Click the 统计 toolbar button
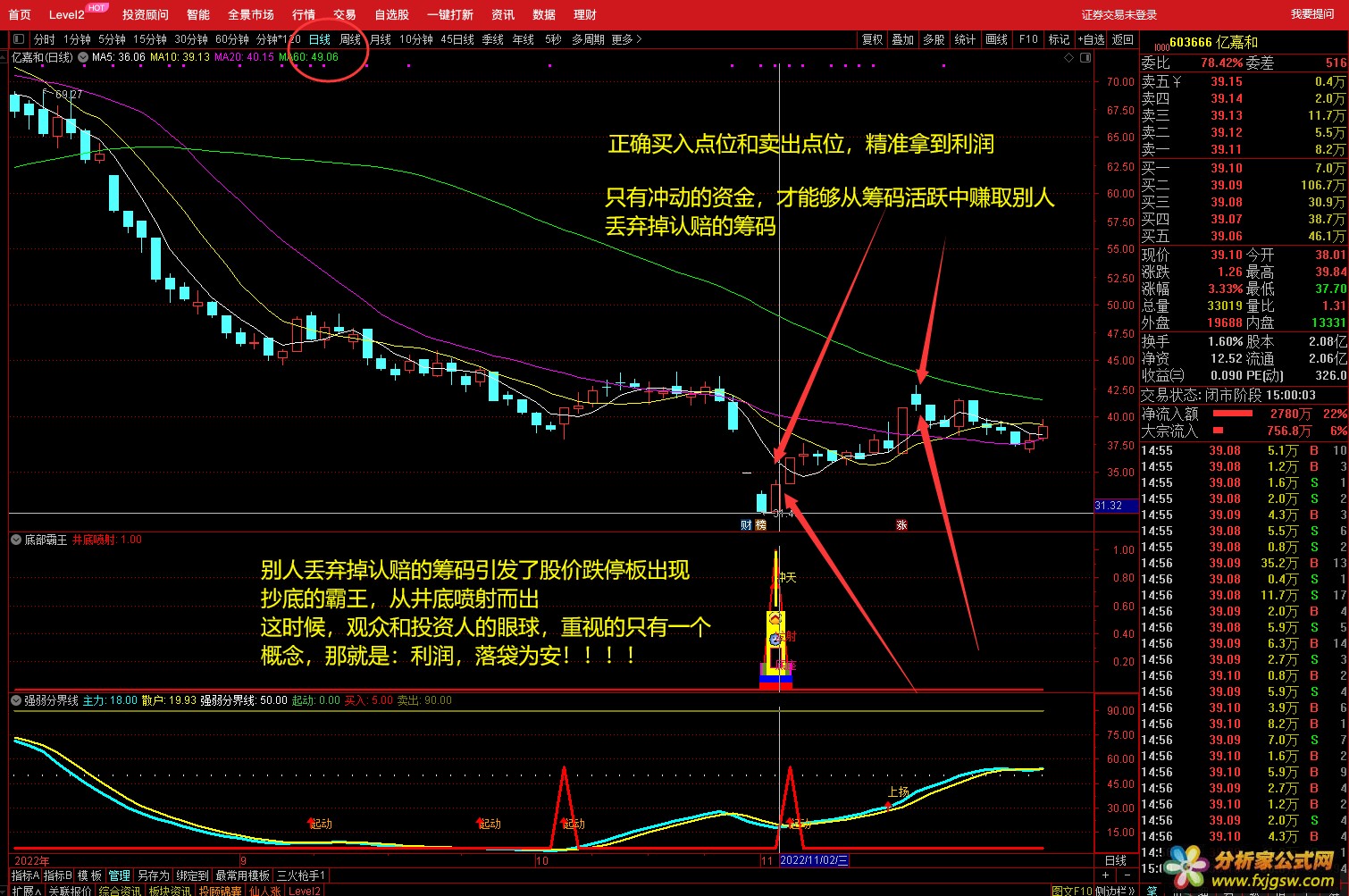The width and height of the screenshot is (1349, 896). 966,39
